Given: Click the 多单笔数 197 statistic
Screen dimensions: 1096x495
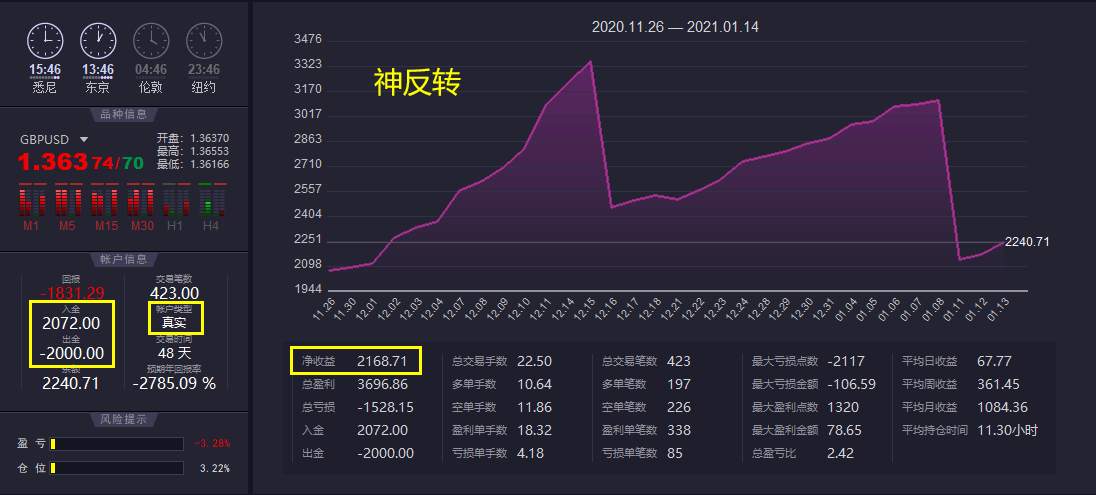Looking at the screenshot, I should tap(647, 385).
